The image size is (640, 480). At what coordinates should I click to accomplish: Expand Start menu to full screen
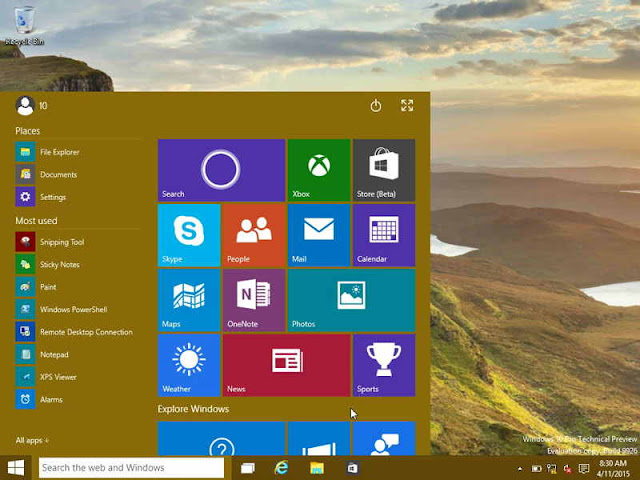pos(407,105)
